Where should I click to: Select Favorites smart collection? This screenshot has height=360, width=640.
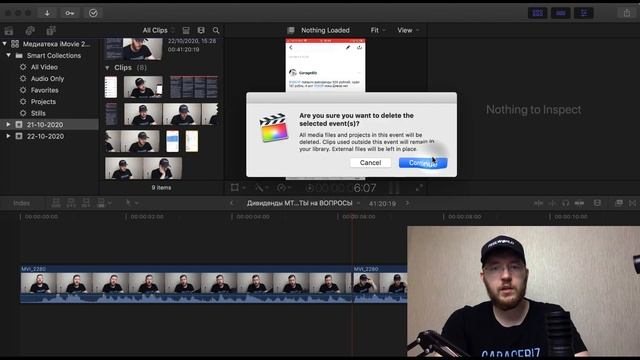coord(44,90)
